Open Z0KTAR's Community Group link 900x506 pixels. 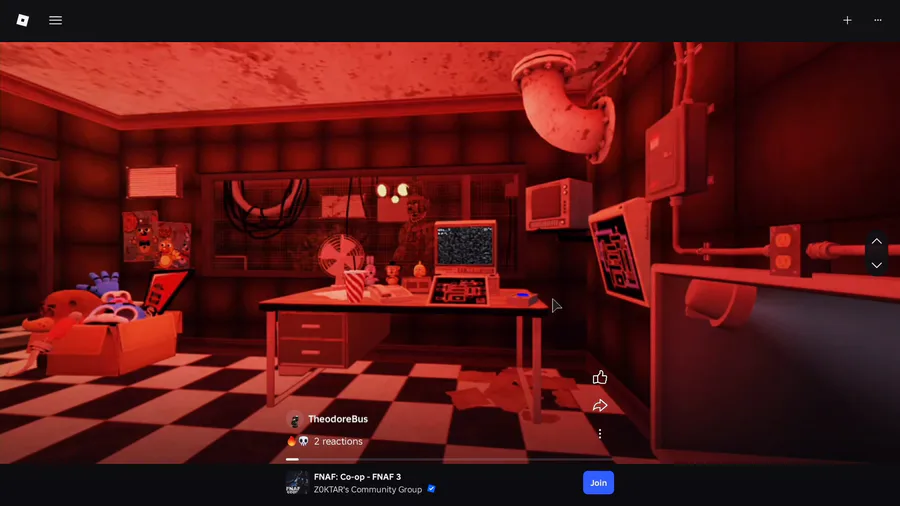tap(368, 489)
